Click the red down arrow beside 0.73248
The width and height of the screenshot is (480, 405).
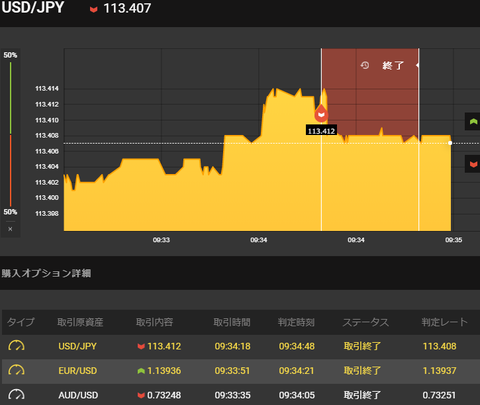click(141, 395)
